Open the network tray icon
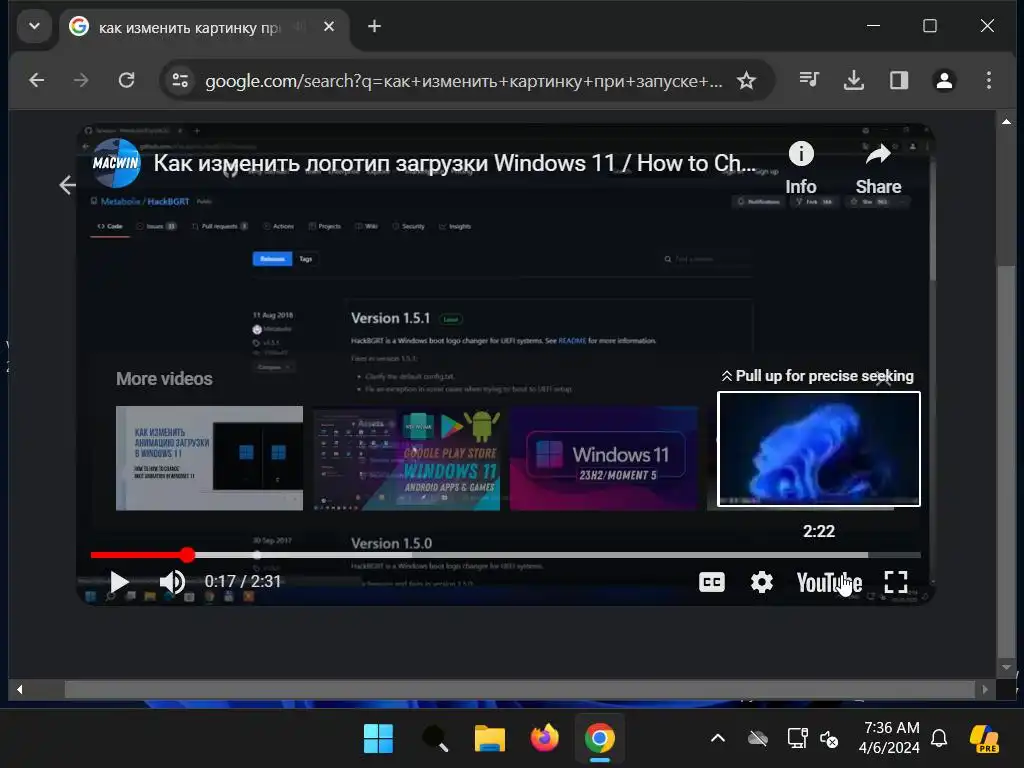 coord(797,739)
